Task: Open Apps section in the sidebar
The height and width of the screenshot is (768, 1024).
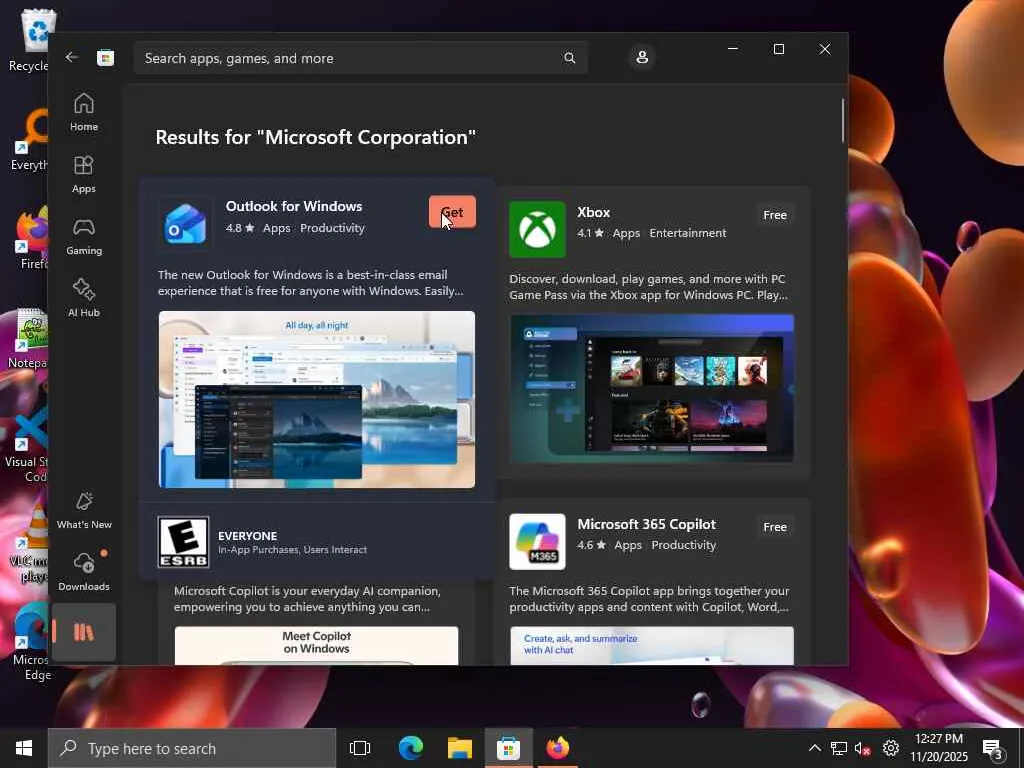Action: 84,174
